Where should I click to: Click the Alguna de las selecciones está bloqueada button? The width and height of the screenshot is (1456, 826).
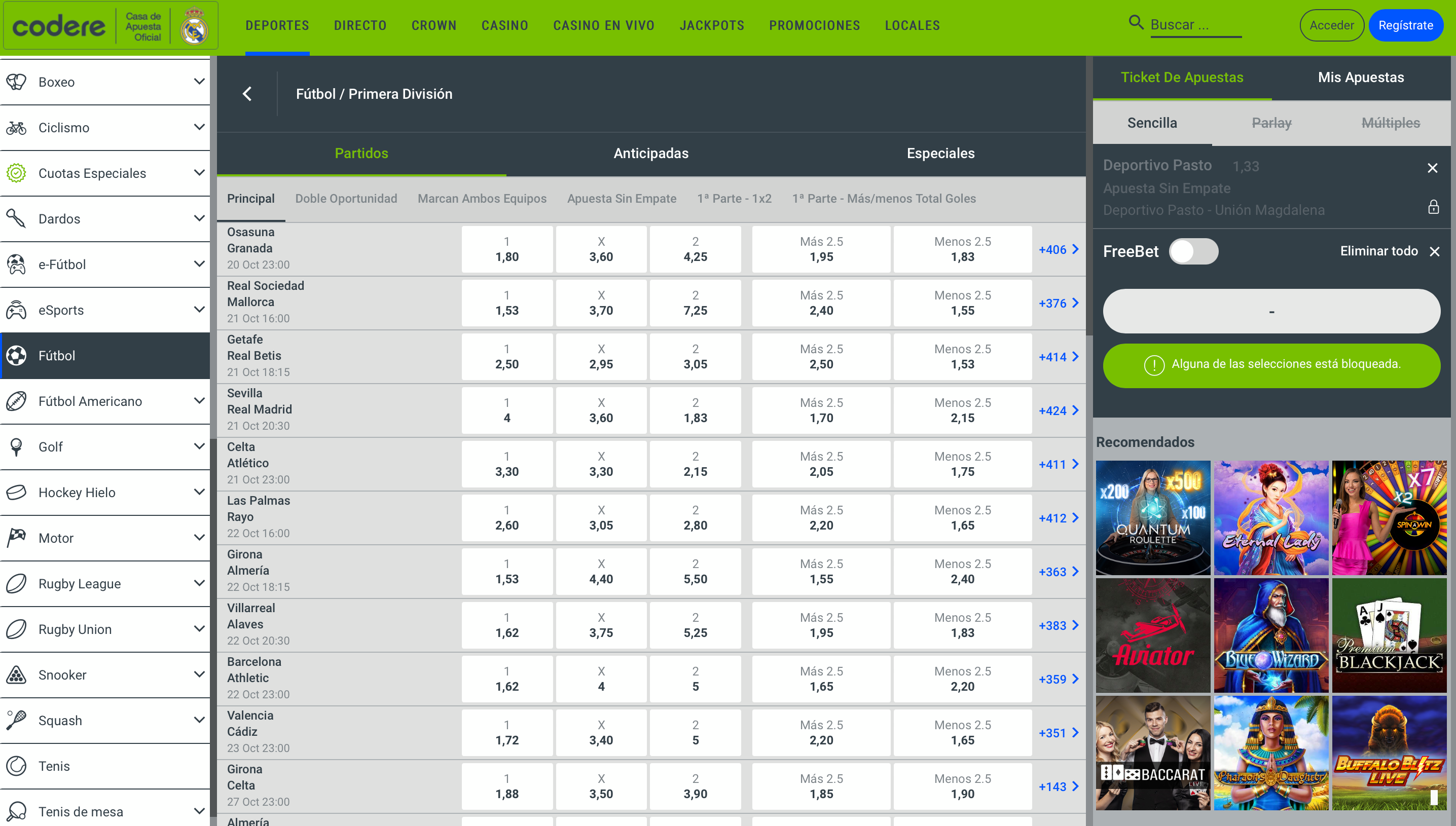[1271, 365]
